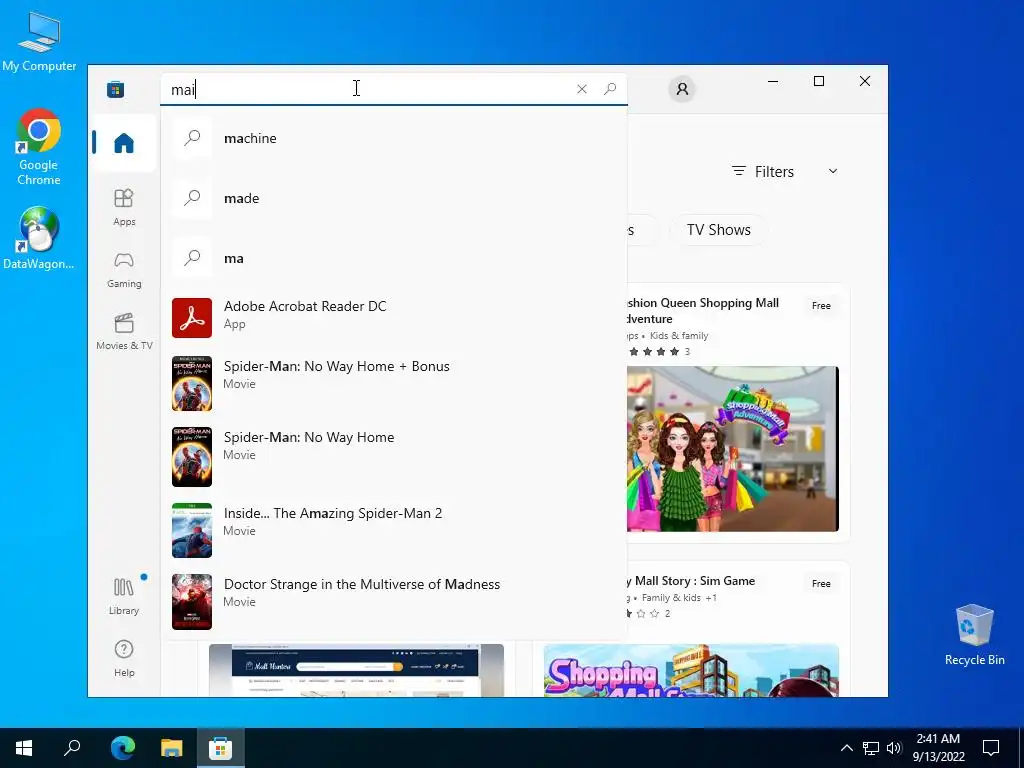Click Free button on Mall Story card
Screen dimensions: 1024x768
point(821,584)
